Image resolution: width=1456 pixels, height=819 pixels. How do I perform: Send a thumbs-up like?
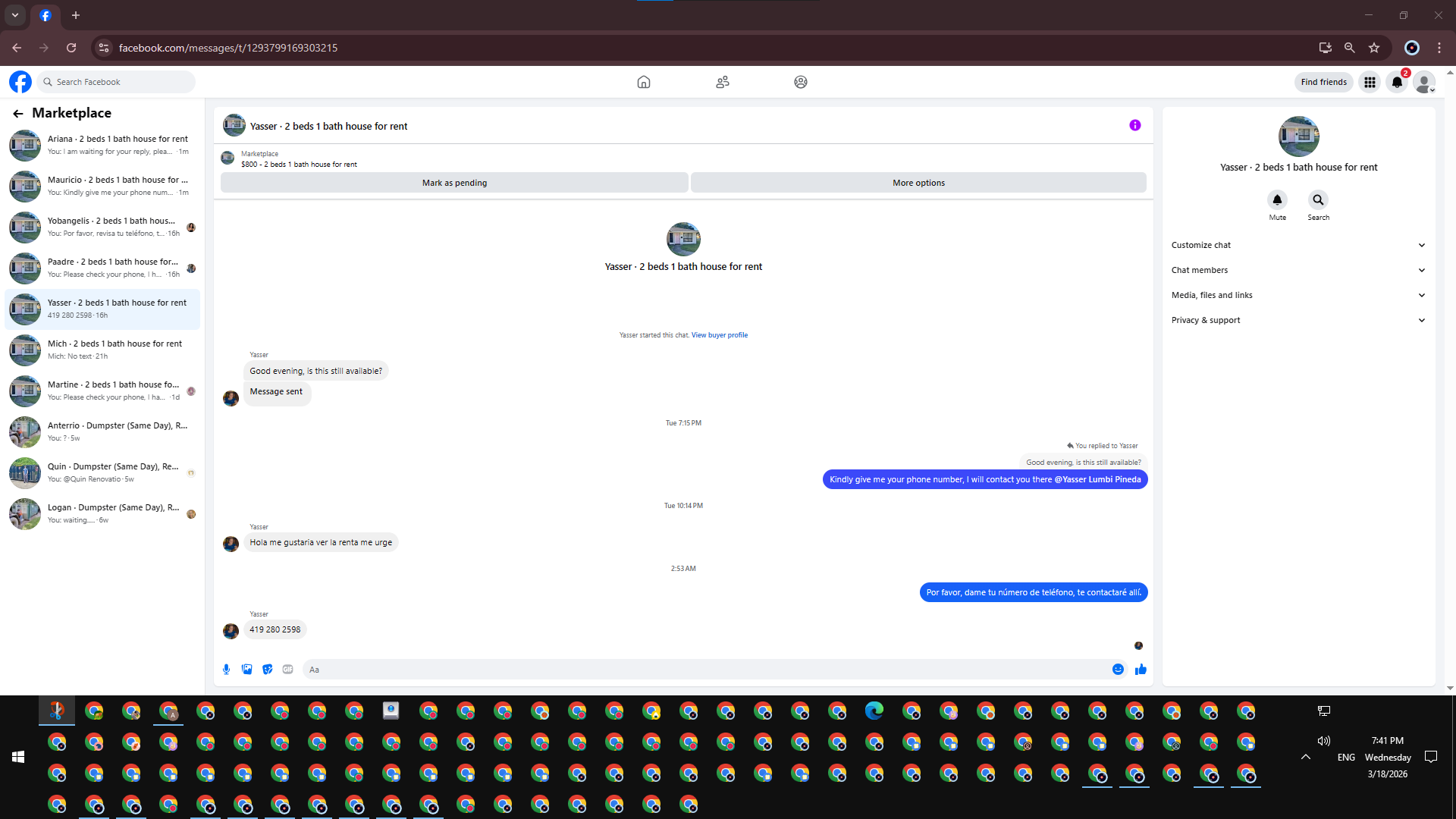[1141, 669]
